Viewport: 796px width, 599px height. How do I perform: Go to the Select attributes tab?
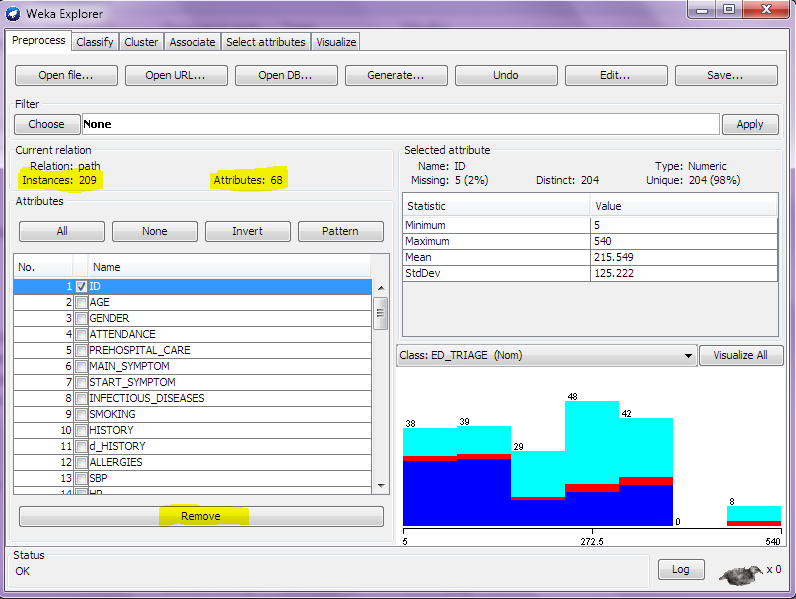(x=266, y=42)
